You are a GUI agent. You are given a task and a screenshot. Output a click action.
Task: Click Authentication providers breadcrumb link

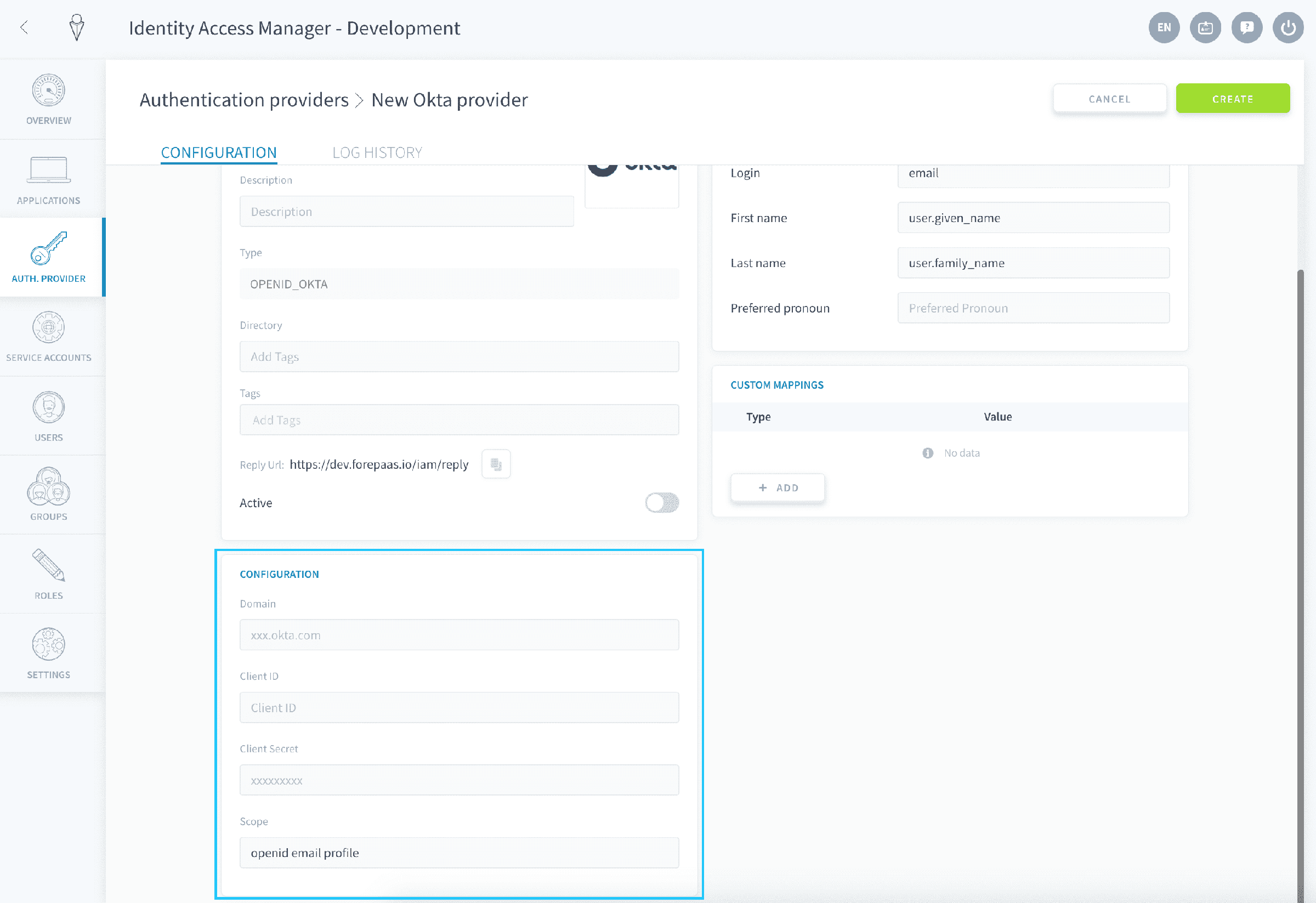244,100
